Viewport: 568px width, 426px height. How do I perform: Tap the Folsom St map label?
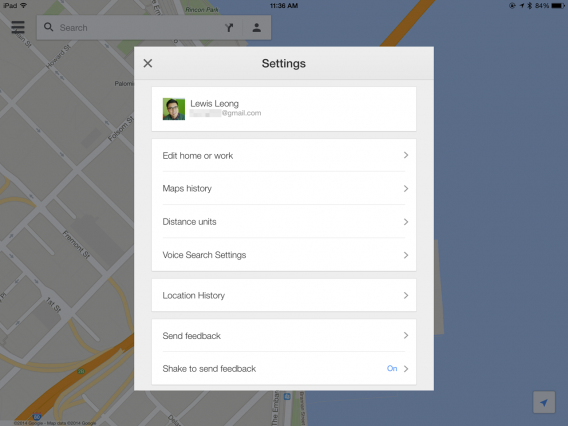point(121,129)
